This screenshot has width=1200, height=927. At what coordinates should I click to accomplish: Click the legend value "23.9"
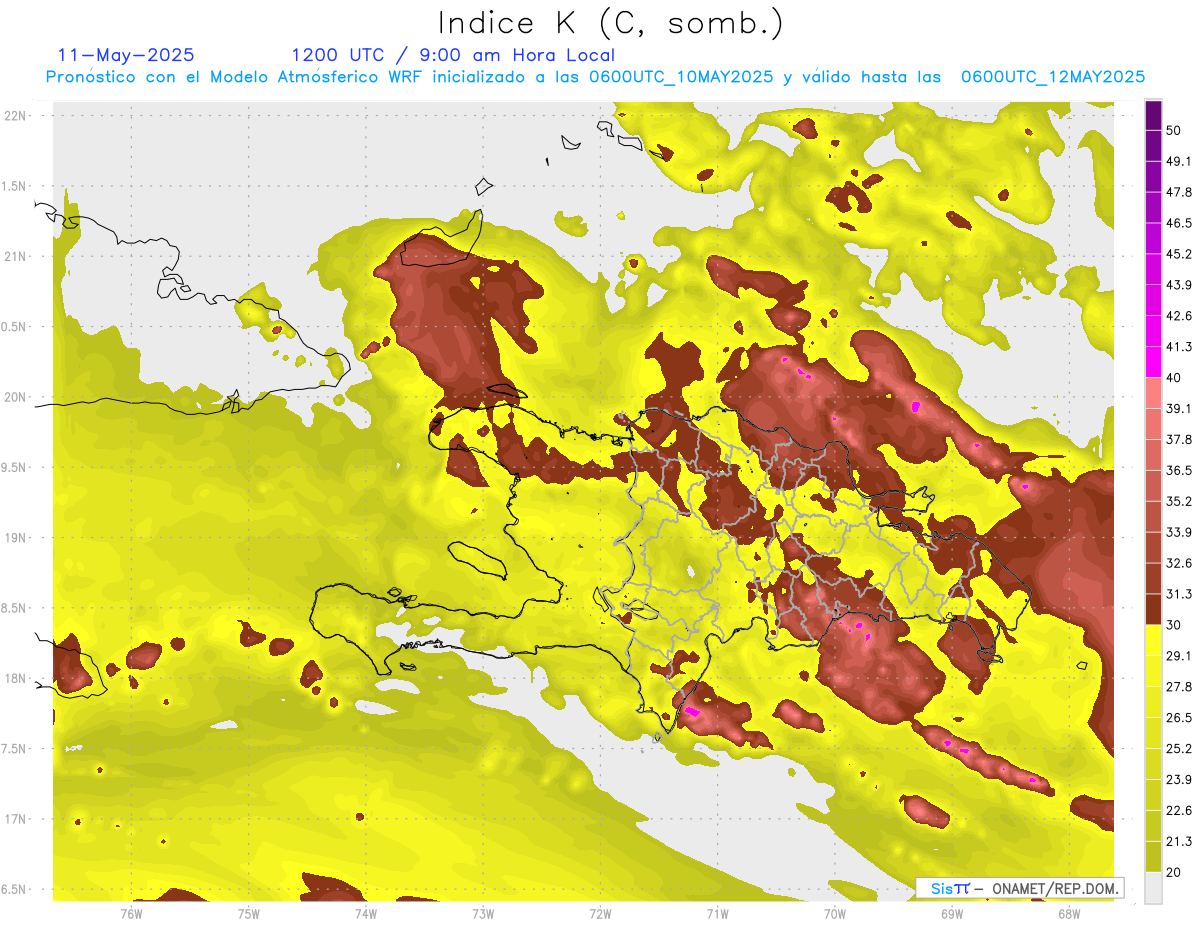pos(1178,780)
